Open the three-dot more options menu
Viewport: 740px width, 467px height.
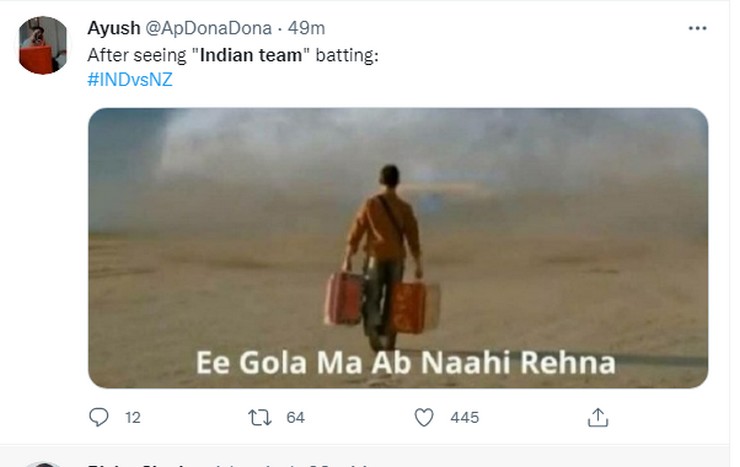pos(697,29)
